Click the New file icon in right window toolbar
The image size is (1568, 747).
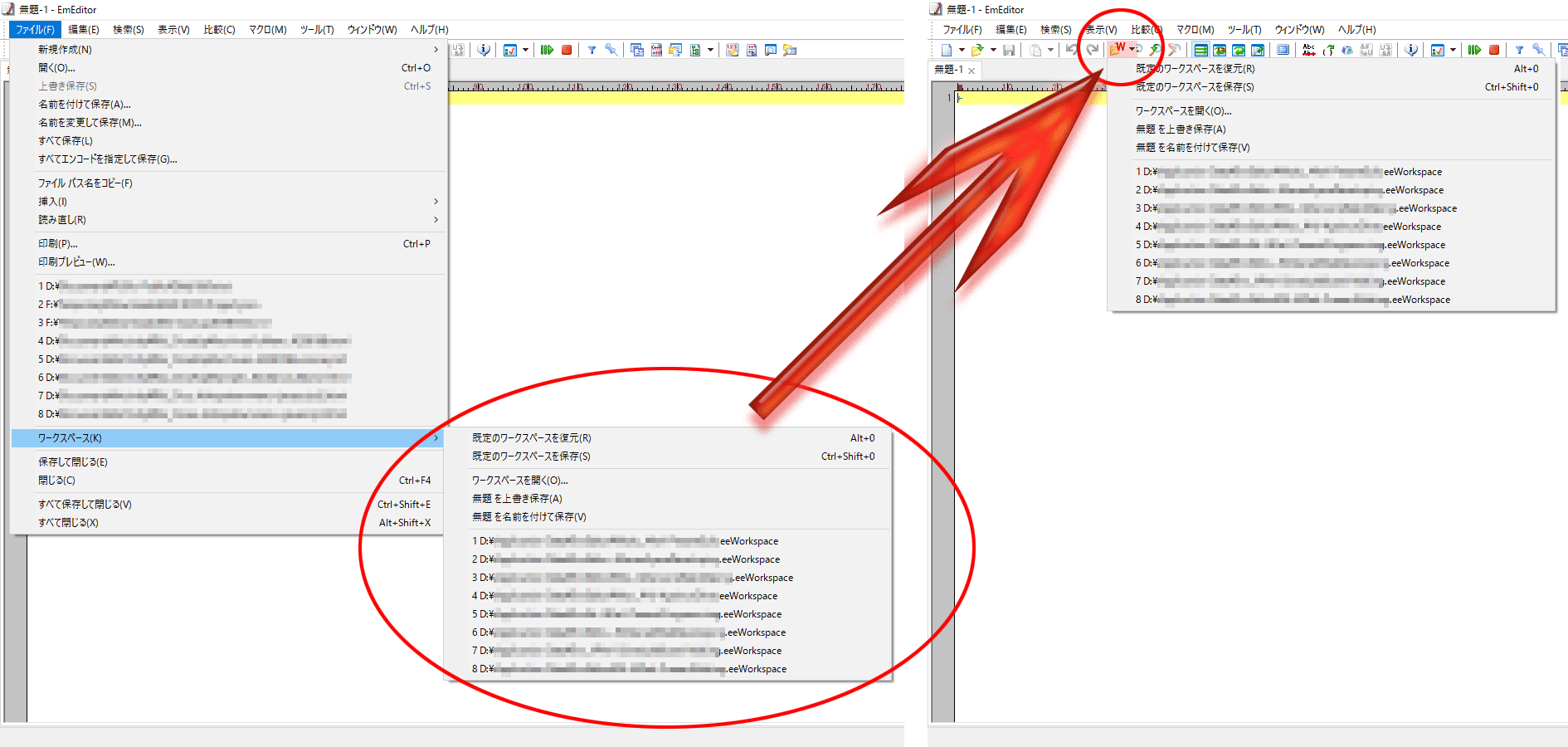coord(946,50)
